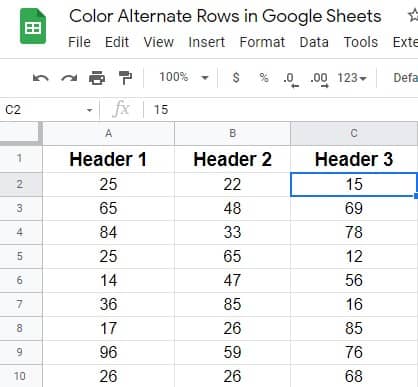Image resolution: width=418 pixels, height=387 pixels.
Task: Click the Header 3 cell
Action: coord(354,159)
